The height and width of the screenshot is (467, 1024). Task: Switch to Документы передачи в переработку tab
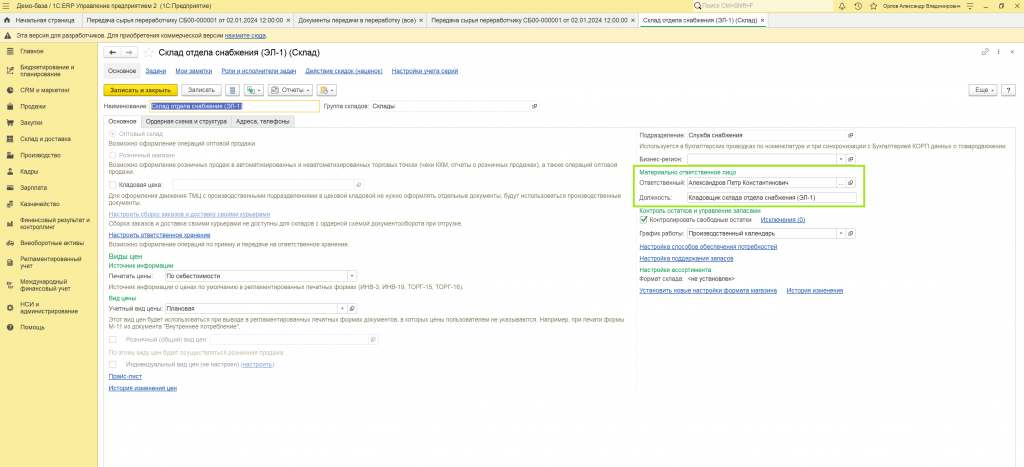(356, 20)
